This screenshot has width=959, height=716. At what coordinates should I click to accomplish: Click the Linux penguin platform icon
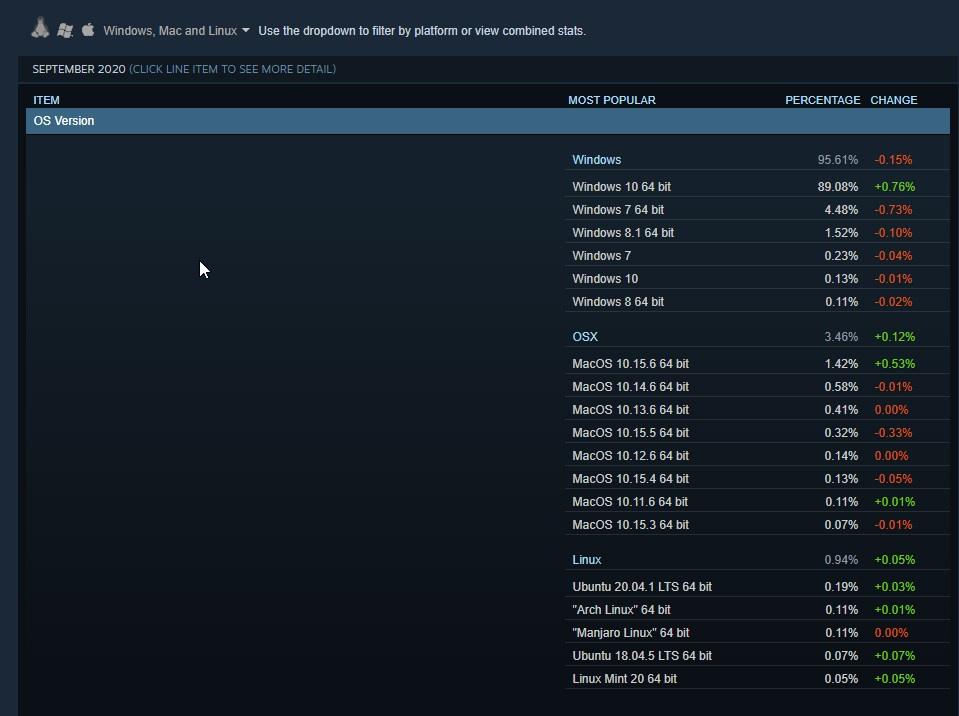(x=40, y=28)
